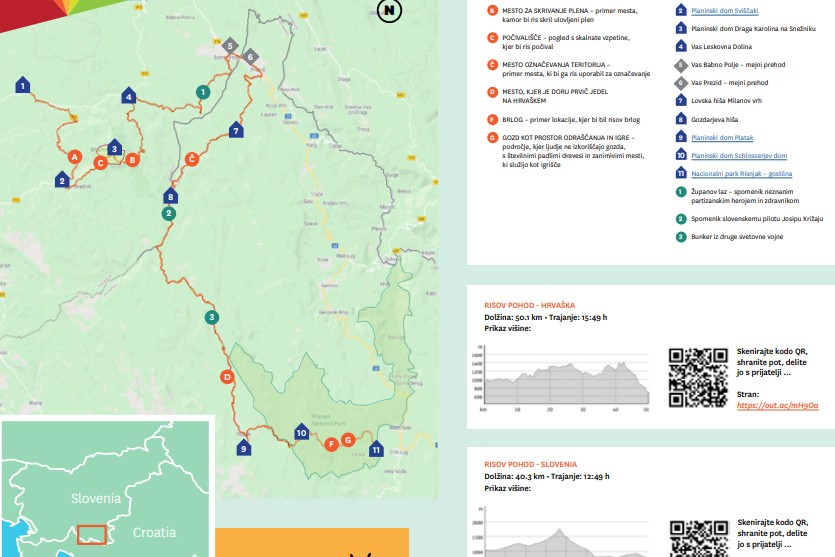The height and width of the screenshot is (557, 835).
Task: Open the out.ac/mH9Oa URL link
Action: 777,405
